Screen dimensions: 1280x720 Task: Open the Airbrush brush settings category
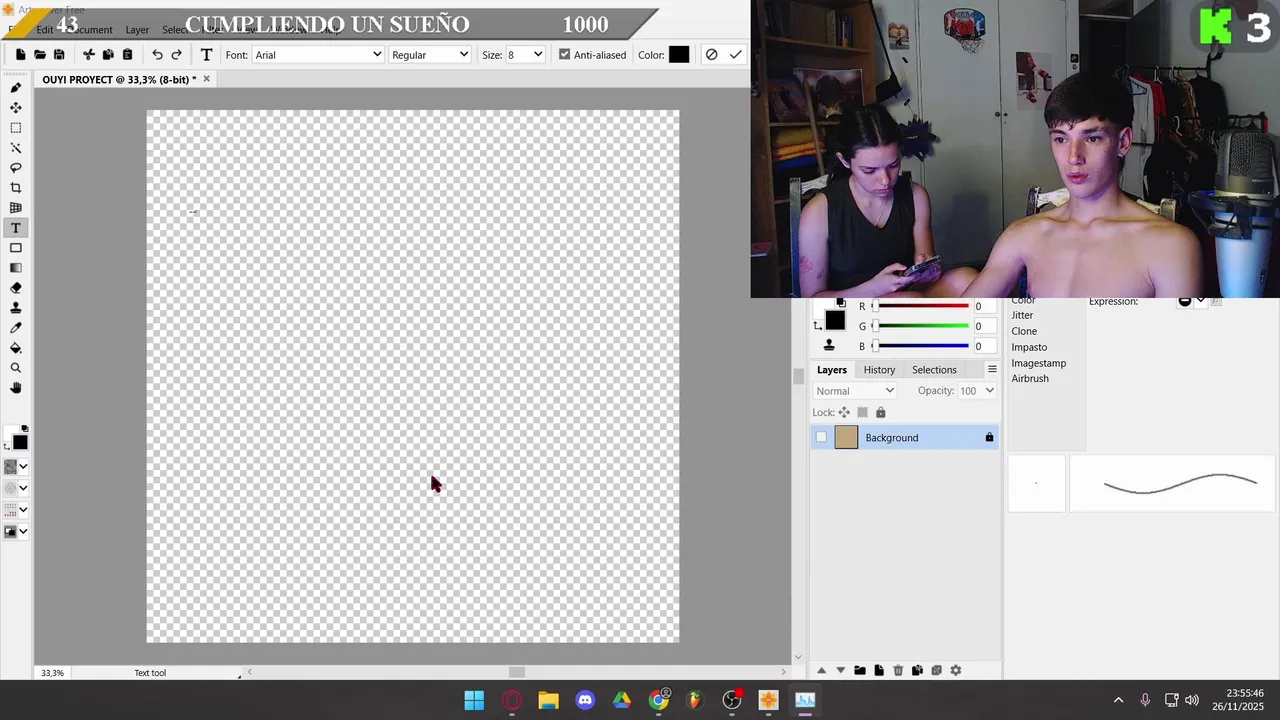click(1030, 378)
